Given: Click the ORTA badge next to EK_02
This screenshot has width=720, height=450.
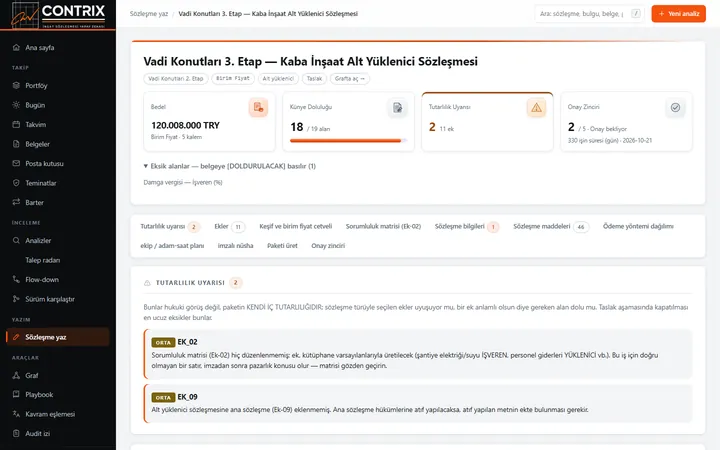Looking at the screenshot, I should [x=163, y=343].
